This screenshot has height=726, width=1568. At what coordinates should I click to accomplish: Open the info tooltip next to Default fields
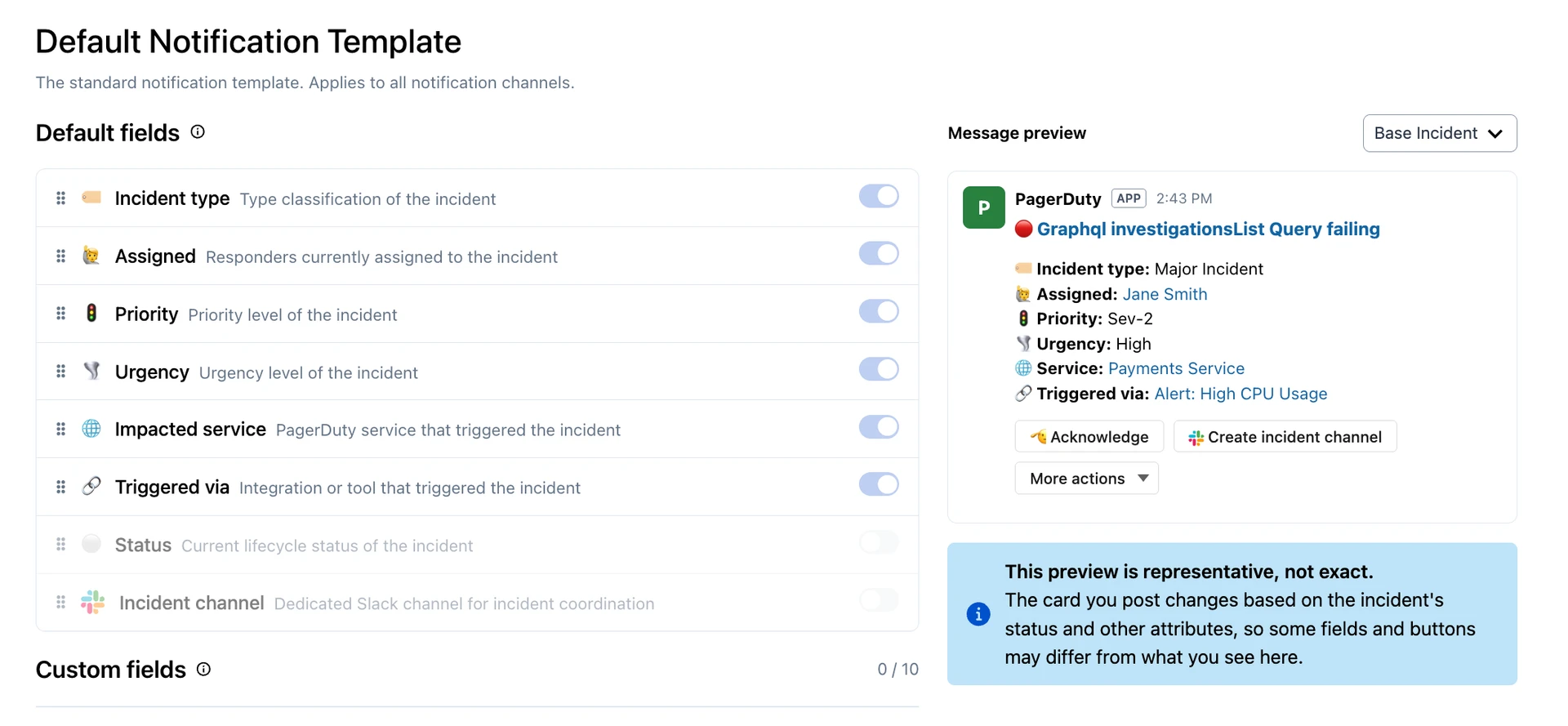click(198, 131)
